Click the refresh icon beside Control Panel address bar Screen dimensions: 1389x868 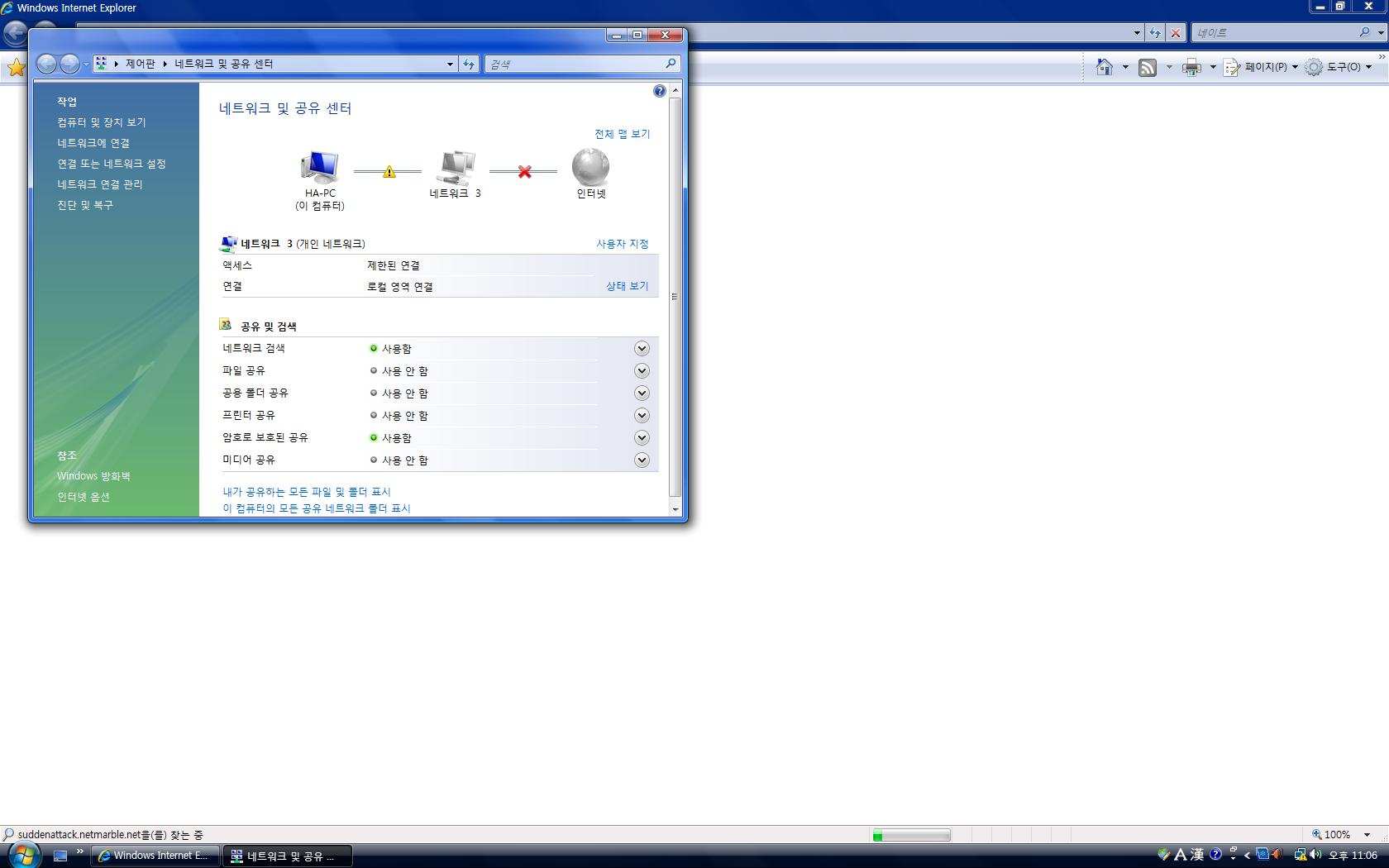pyautogui.click(x=469, y=64)
